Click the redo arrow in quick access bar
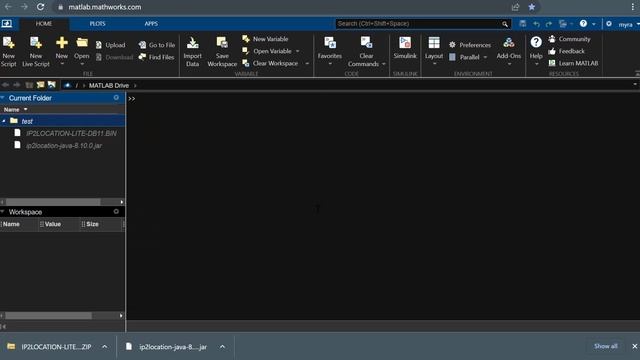 point(549,24)
